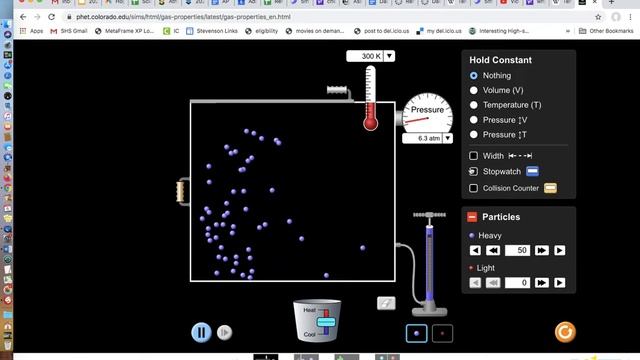This screenshot has width=640, height=360.
Task: Click the stopwatch icon beside the Stopwatch label
Action: pos(532,171)
